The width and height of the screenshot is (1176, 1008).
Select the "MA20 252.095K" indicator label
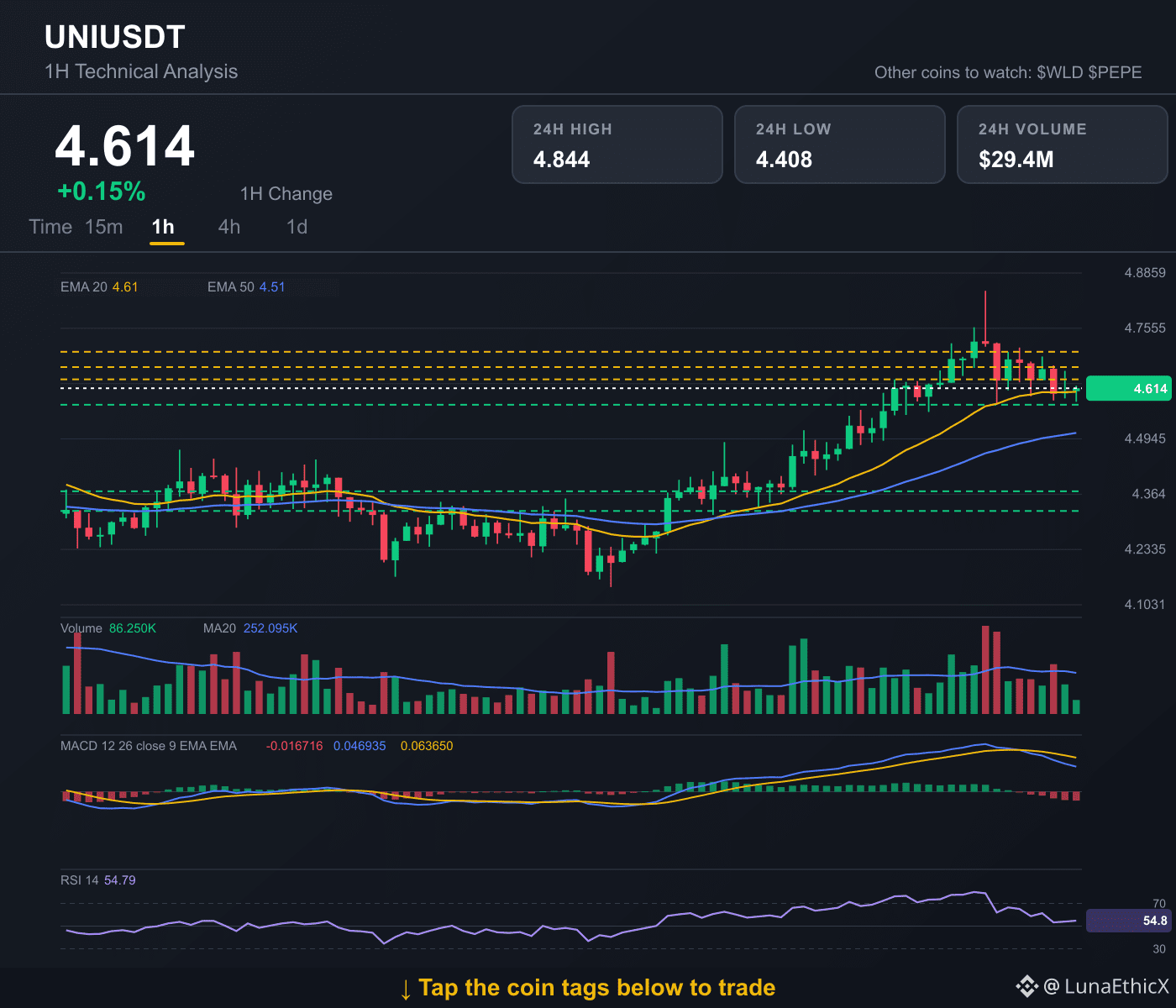click(250, 628)
